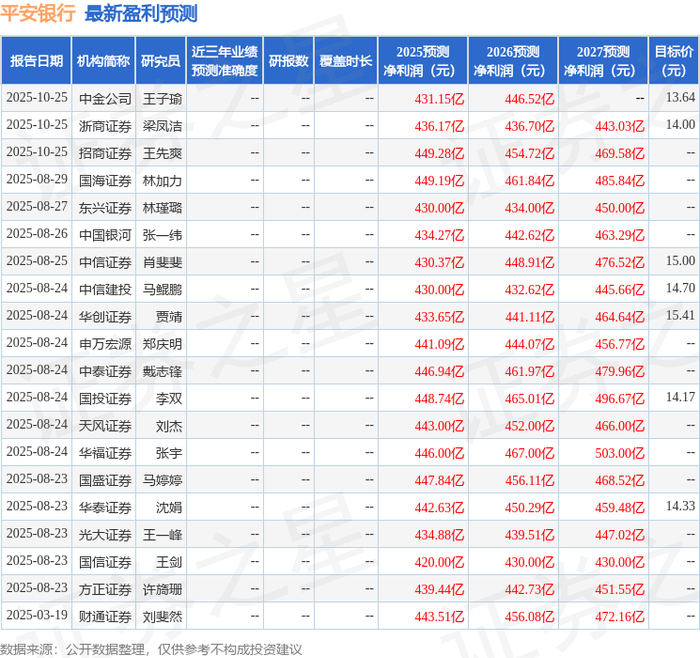The height and width of the screenshot is (658, 700).
Task: Click analyst name 王先爽
Action: click(x=162, y=154)
